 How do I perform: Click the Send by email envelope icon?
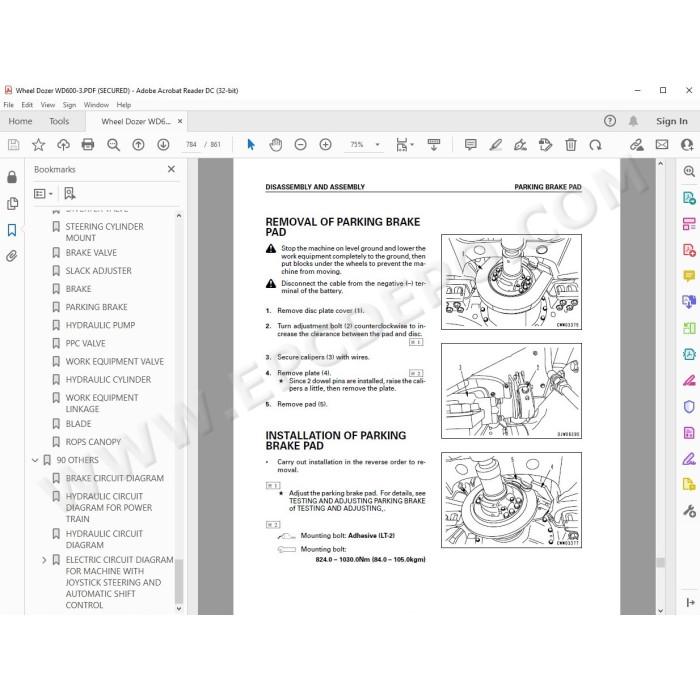662,145
